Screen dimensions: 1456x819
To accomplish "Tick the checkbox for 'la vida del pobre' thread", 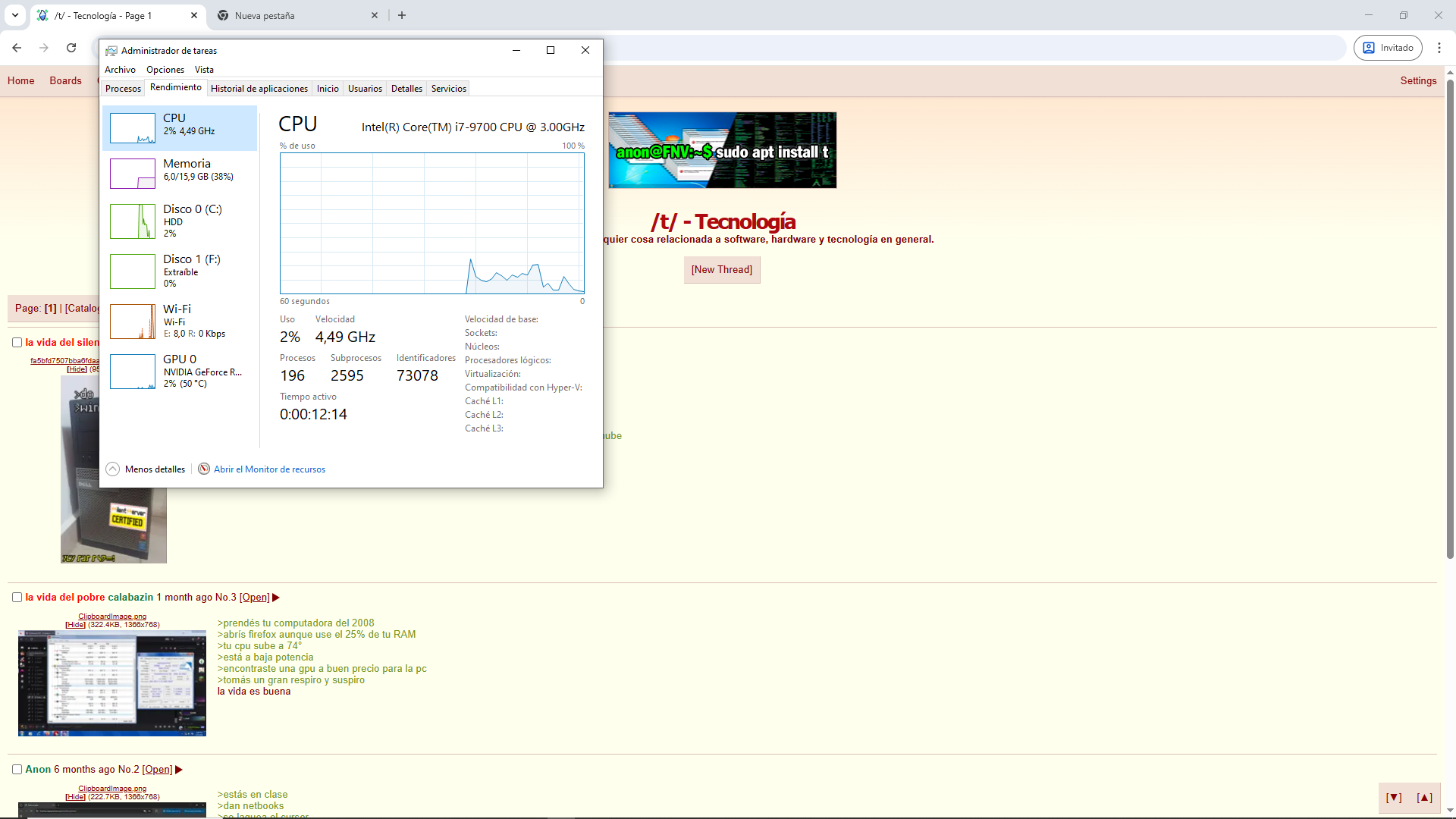I will pos(17,598).
